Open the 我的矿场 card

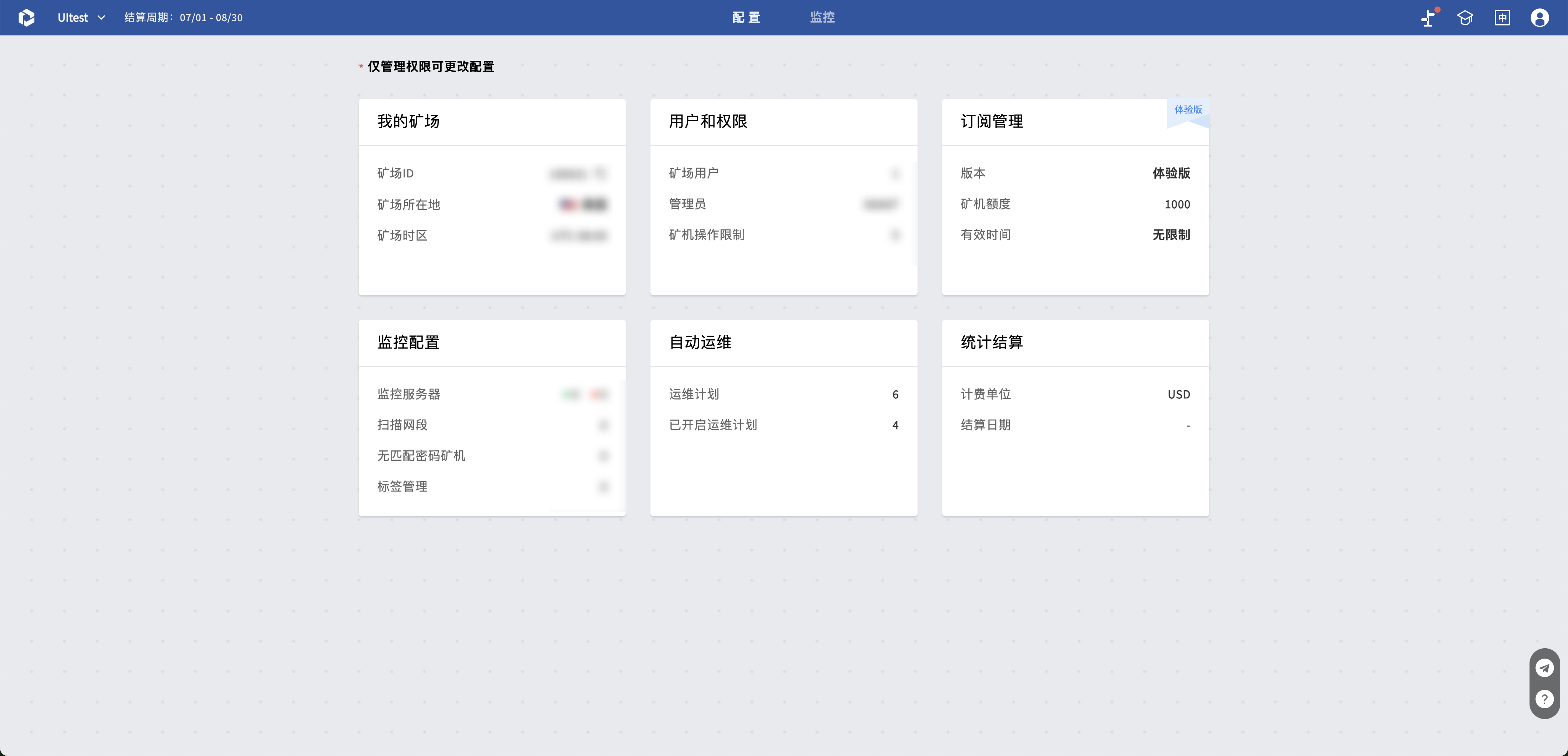coord(492,197)
